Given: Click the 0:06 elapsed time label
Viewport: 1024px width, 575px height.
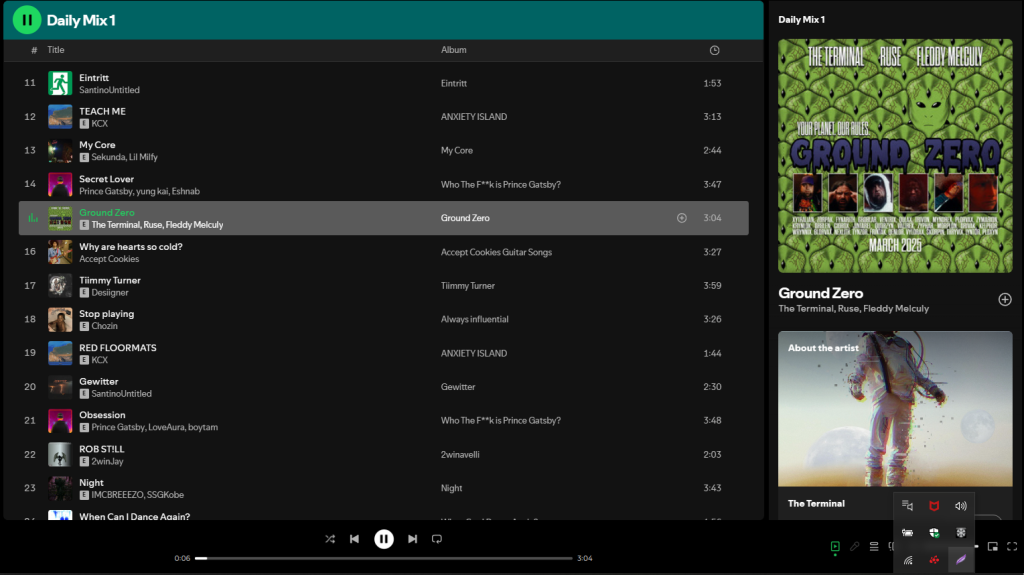Looking at the screenshot, I should (x=182, y=558).
